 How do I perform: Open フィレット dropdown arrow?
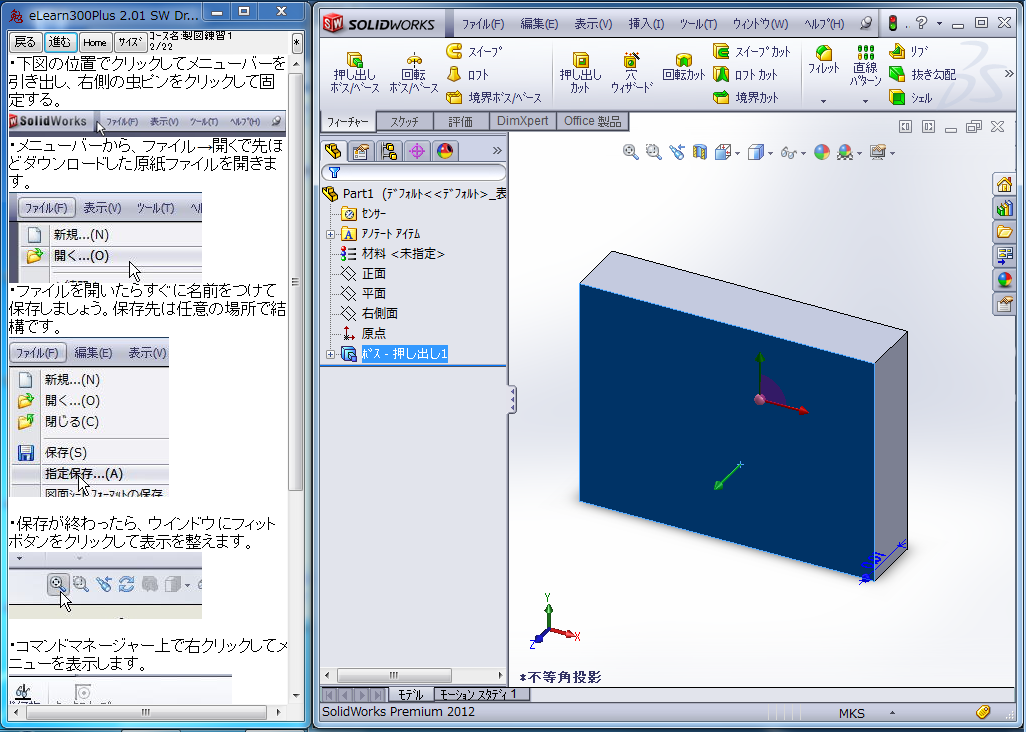click(x=823, y=101)
